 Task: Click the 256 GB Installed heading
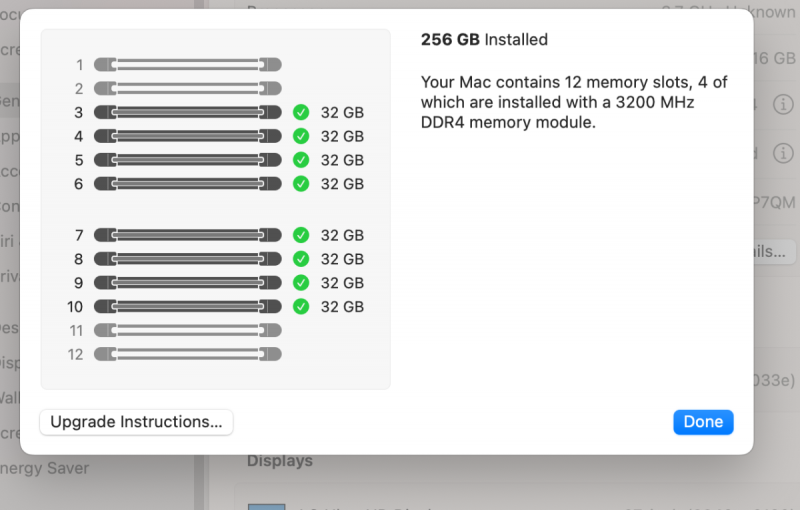(x=484, y=40)
